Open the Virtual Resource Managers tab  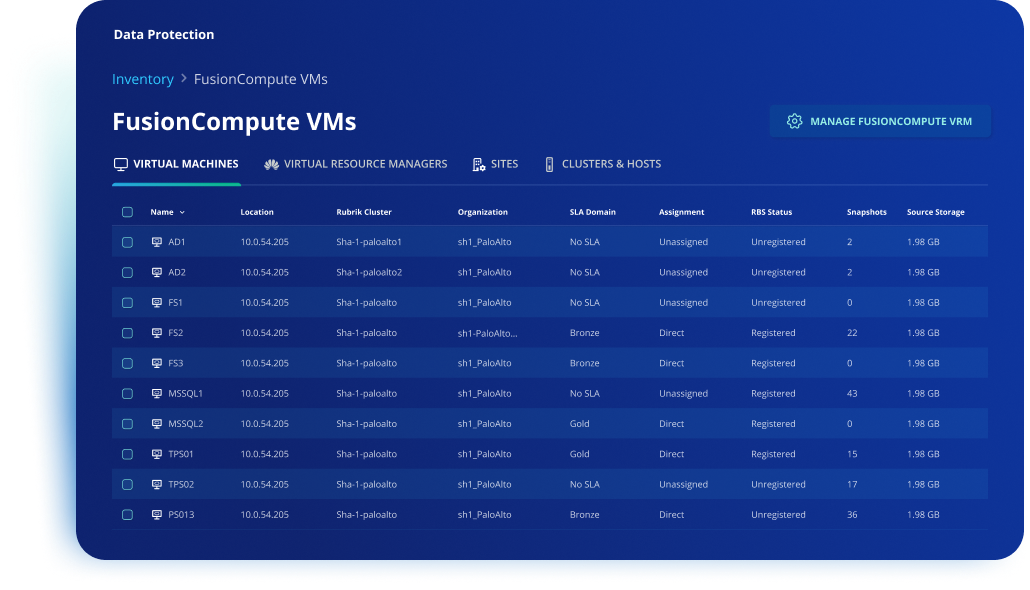click(355, 164)
